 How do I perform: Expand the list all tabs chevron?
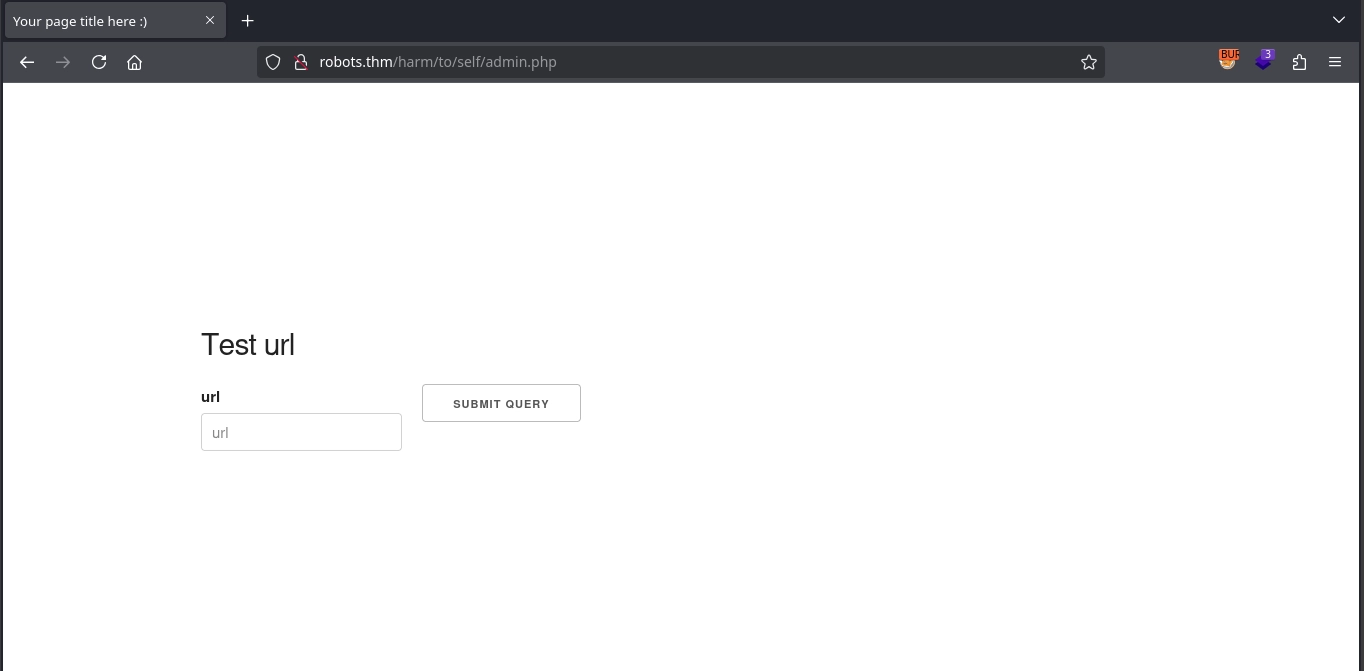coord(1339,20)
